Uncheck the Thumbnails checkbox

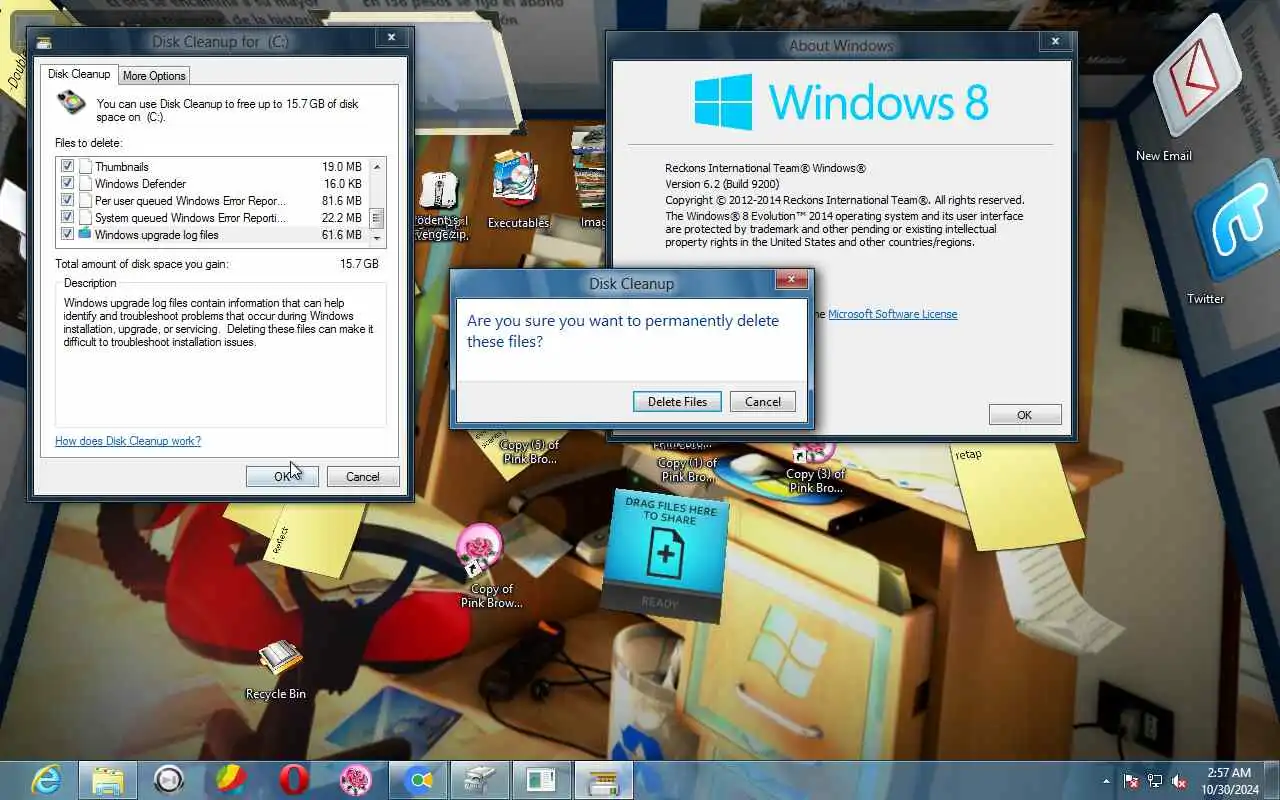(67, 167)
